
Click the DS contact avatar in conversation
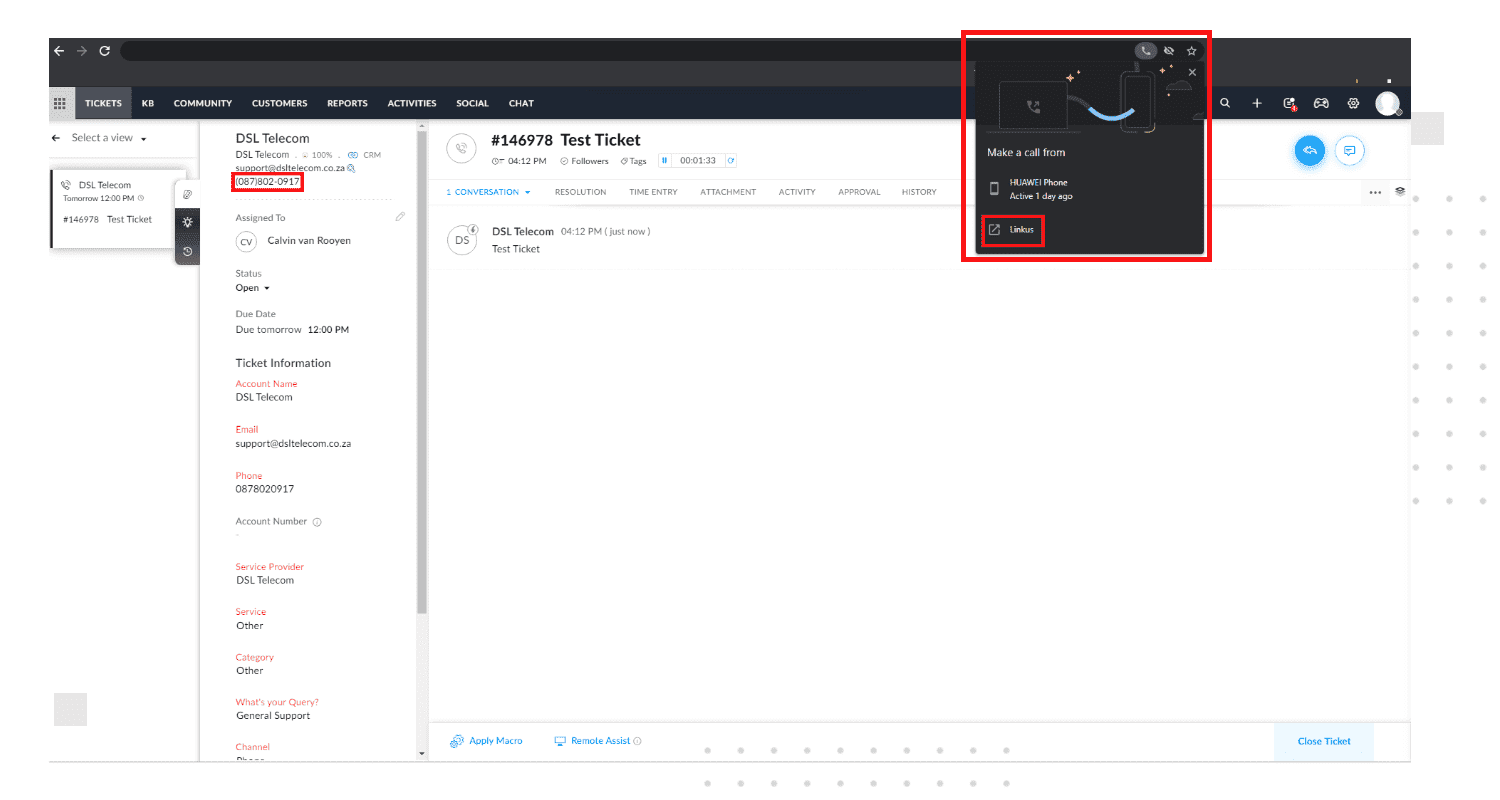(x=462, y=240)
